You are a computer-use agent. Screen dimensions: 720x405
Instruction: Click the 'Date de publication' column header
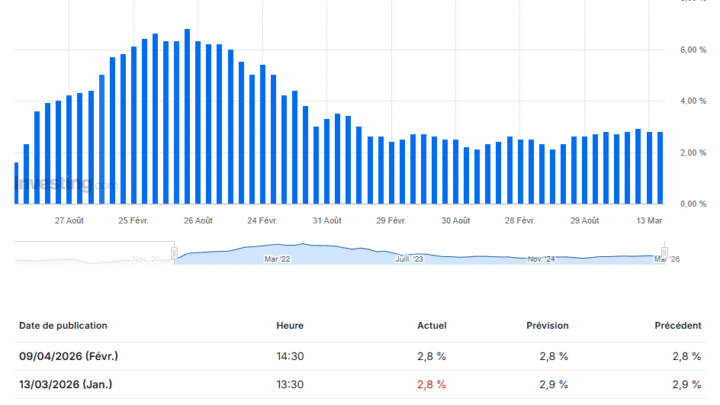63,325
